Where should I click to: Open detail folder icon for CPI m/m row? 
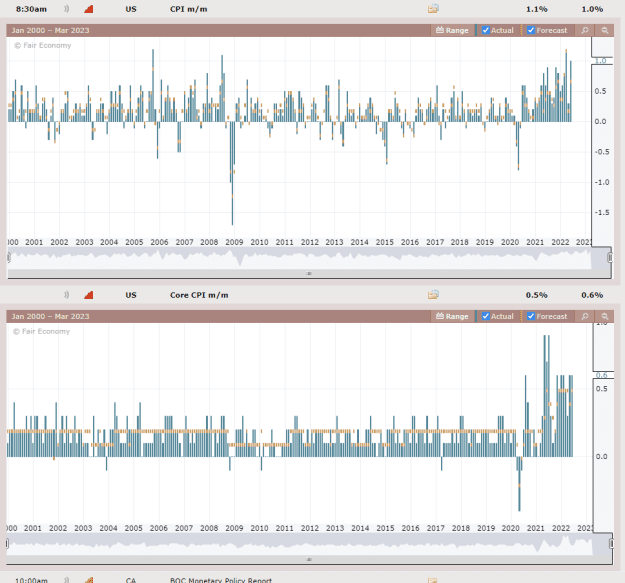tap(433, 9)
